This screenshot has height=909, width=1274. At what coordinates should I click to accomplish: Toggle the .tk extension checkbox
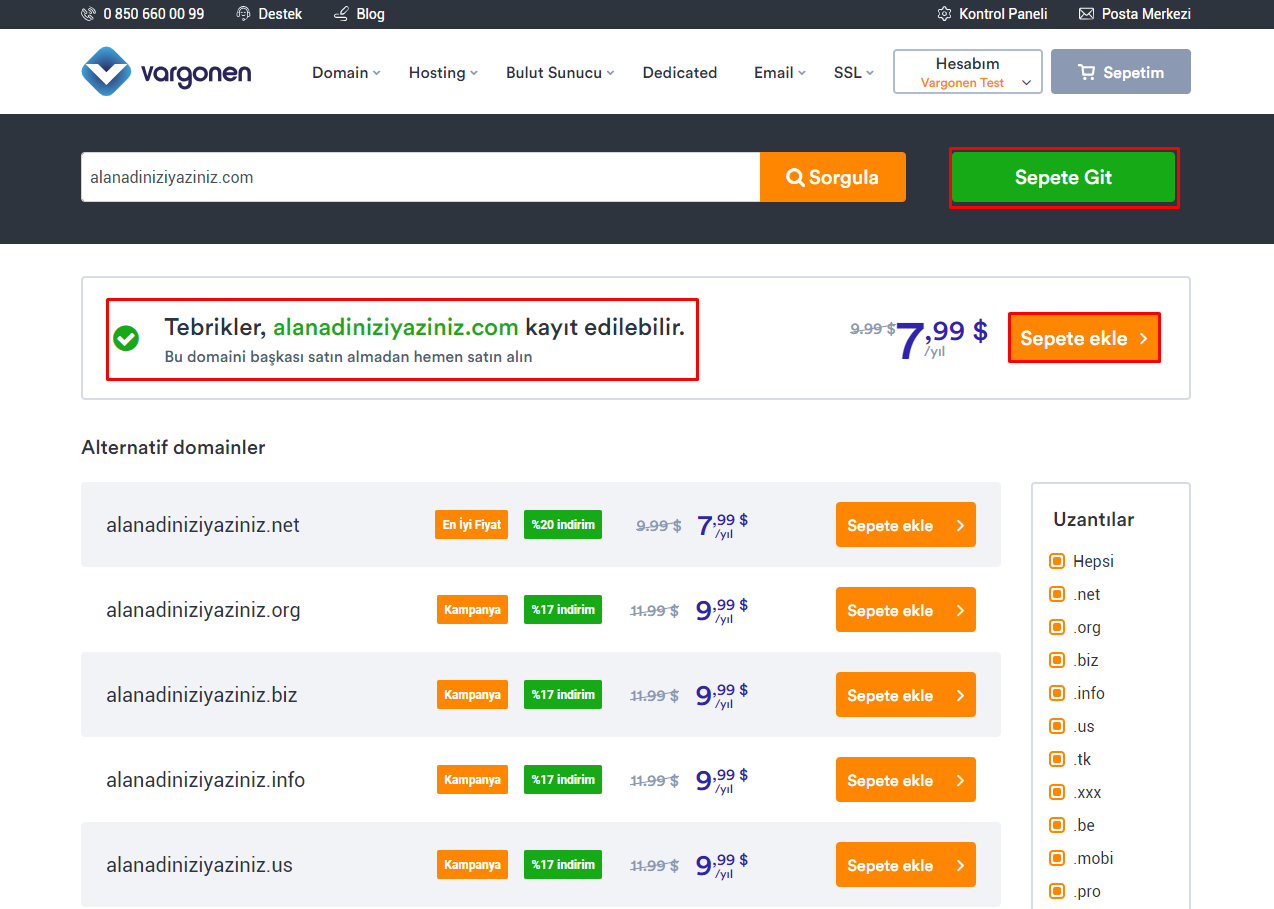[x=1057, y=759]
